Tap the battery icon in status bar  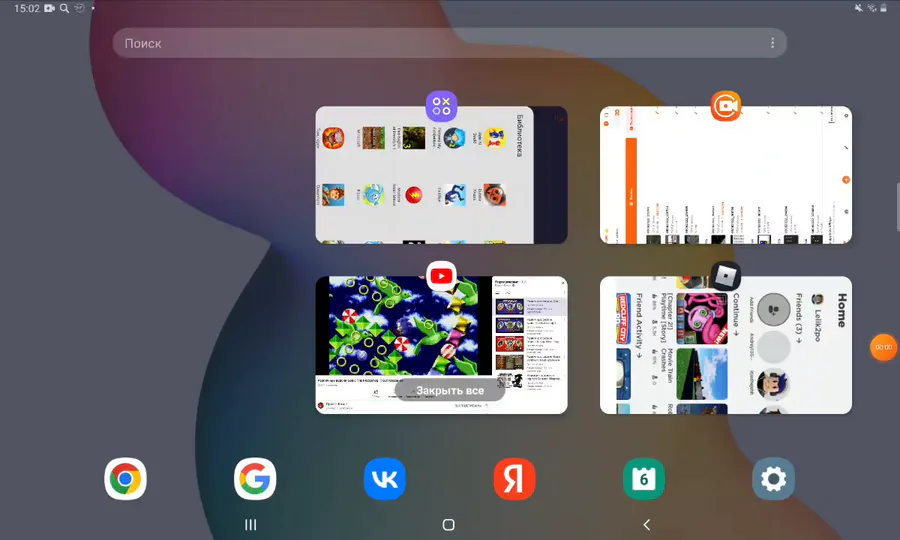(884, 7)
